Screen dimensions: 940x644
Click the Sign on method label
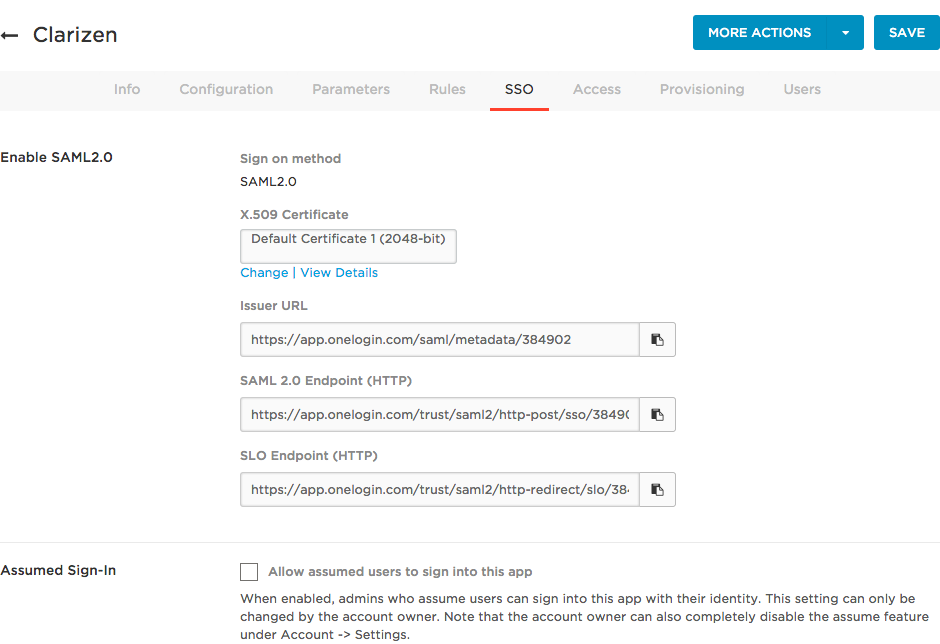pyautogui.click(x=291, y=159)
